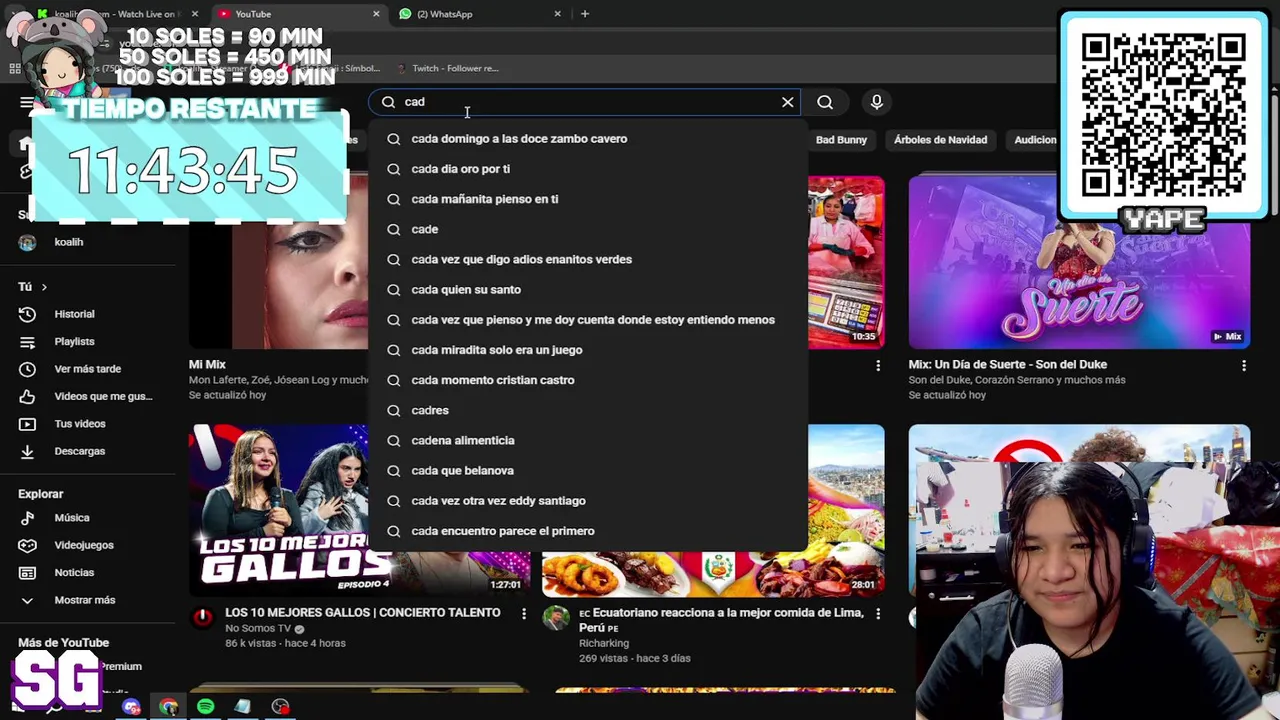The width and height of the screenshot is (1280, 720).
Task: Switch to the Kick Watch Live tab
Action: (x=118, y=14)
